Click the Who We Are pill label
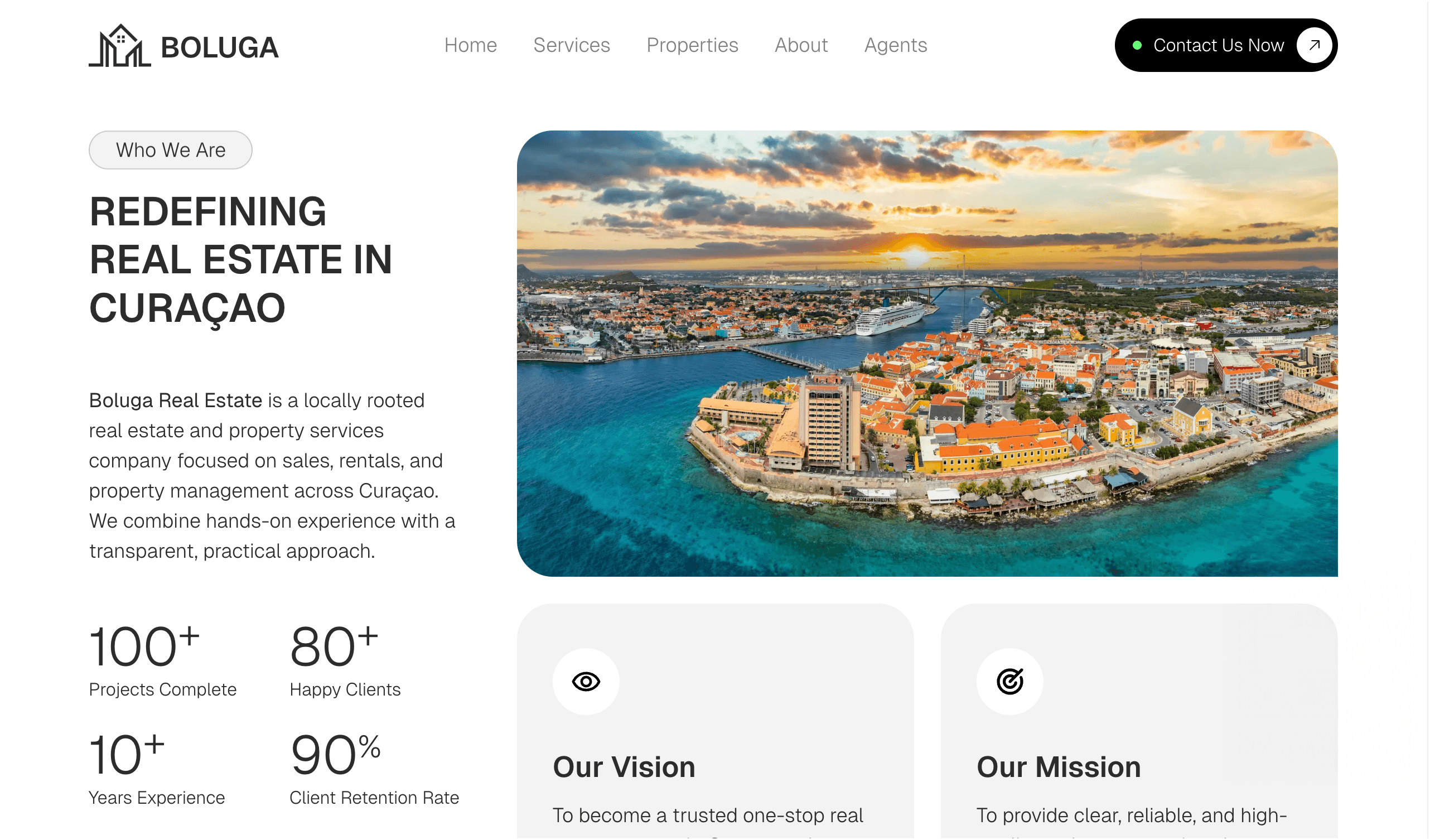The image size is (1430, 840). tap(171, 151)
